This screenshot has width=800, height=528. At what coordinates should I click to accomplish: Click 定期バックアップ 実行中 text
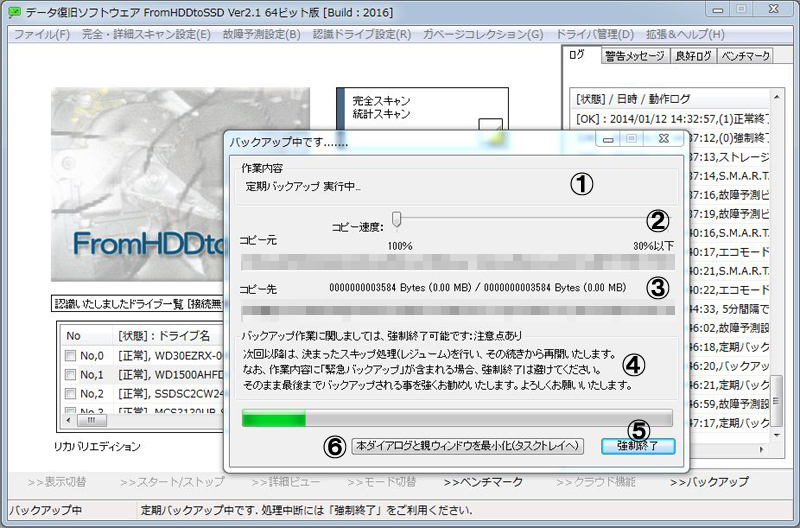click(303, 187)
